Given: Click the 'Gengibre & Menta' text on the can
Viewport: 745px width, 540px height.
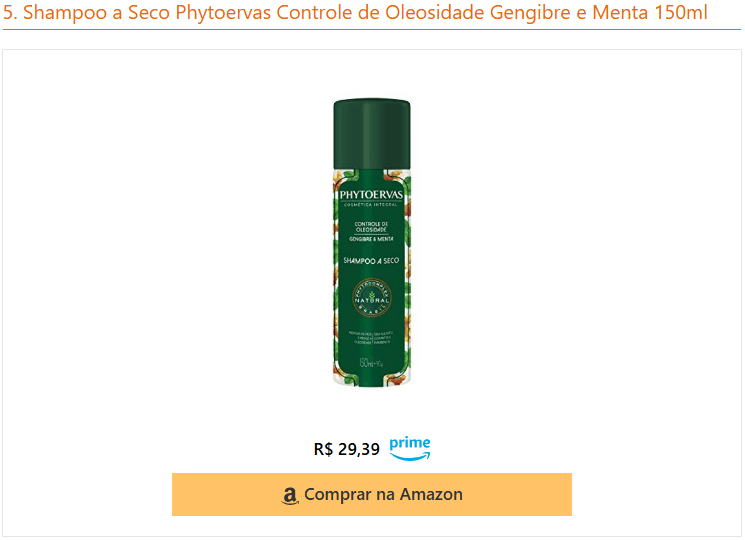Looking at the screenshot, I should [371, 239].
